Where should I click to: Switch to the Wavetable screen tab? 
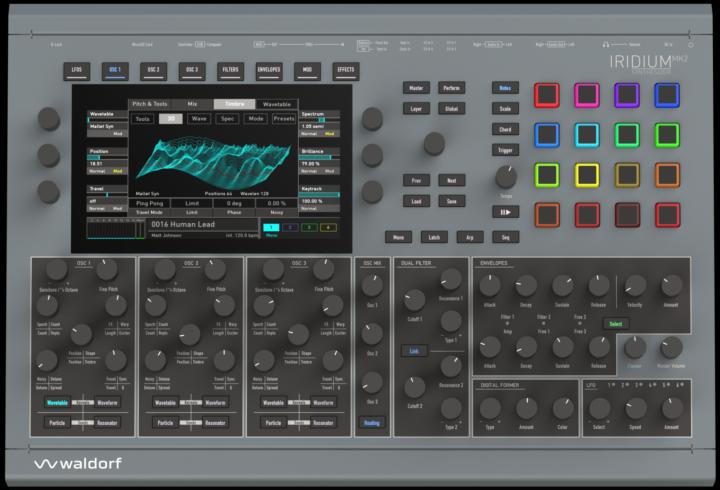[x=276, y=104]
